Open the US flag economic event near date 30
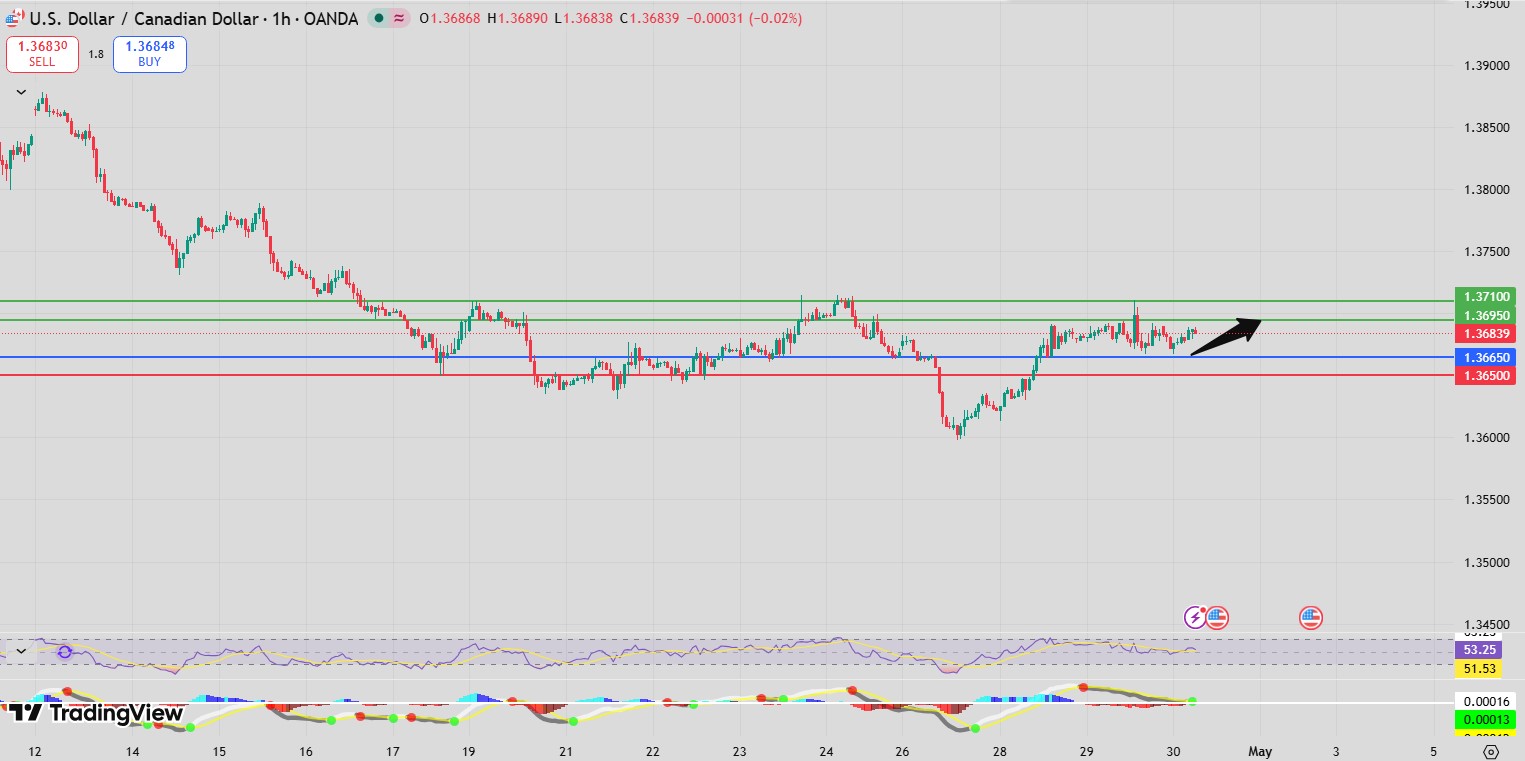This screenshot has height=761, width=1525. pos(1216,617)
